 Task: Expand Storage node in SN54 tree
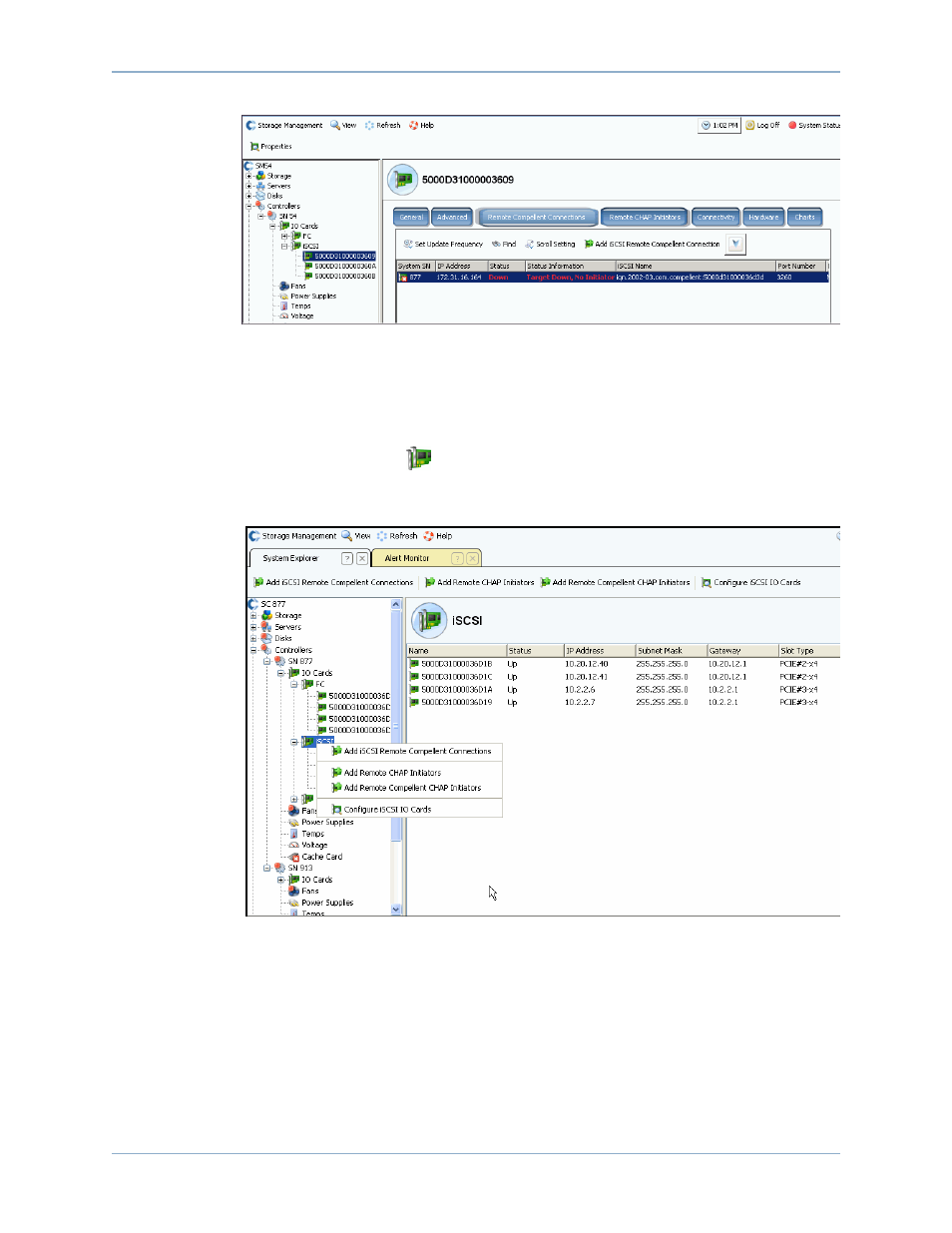point(249,177)
